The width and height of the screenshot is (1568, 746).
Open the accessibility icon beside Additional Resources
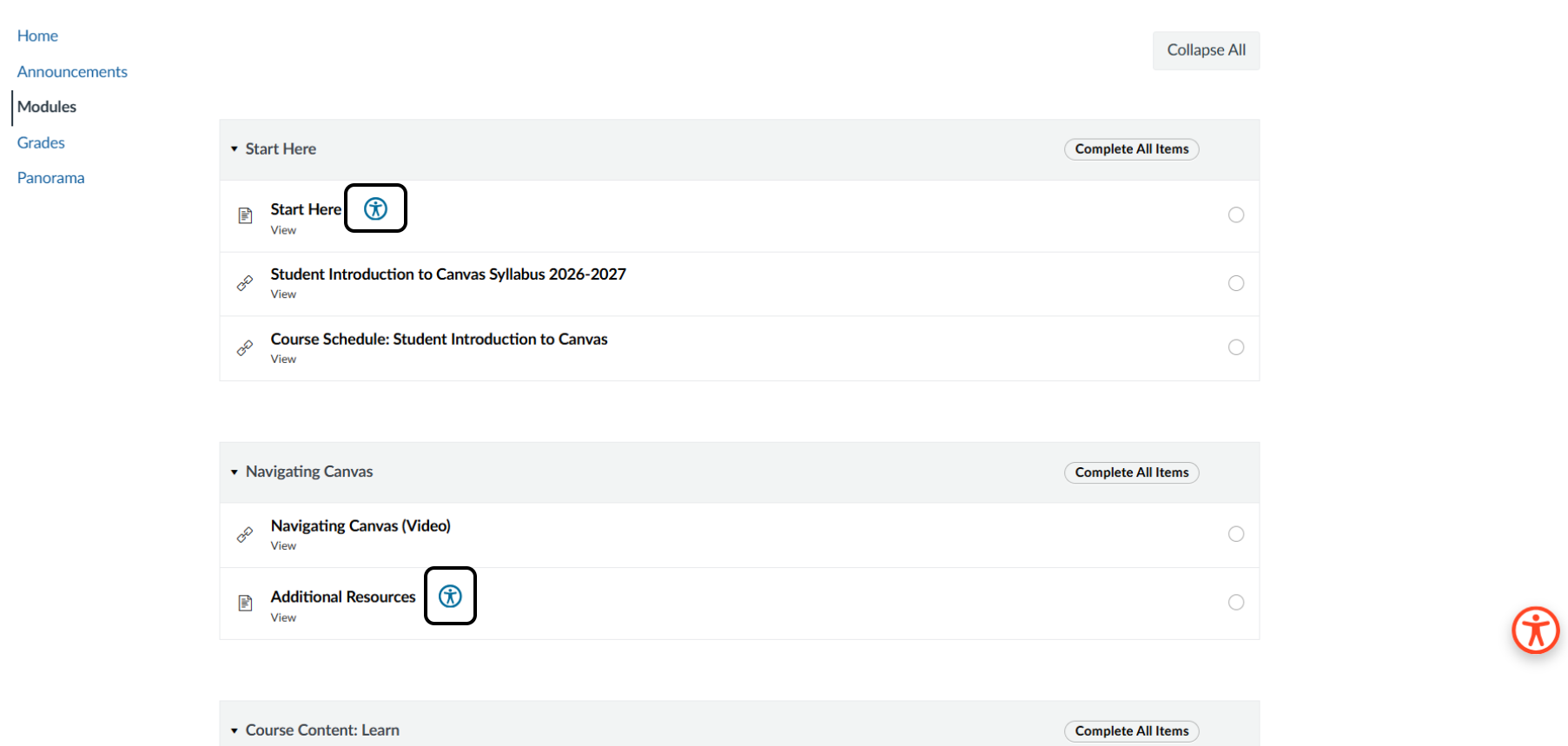coord(450,596)
